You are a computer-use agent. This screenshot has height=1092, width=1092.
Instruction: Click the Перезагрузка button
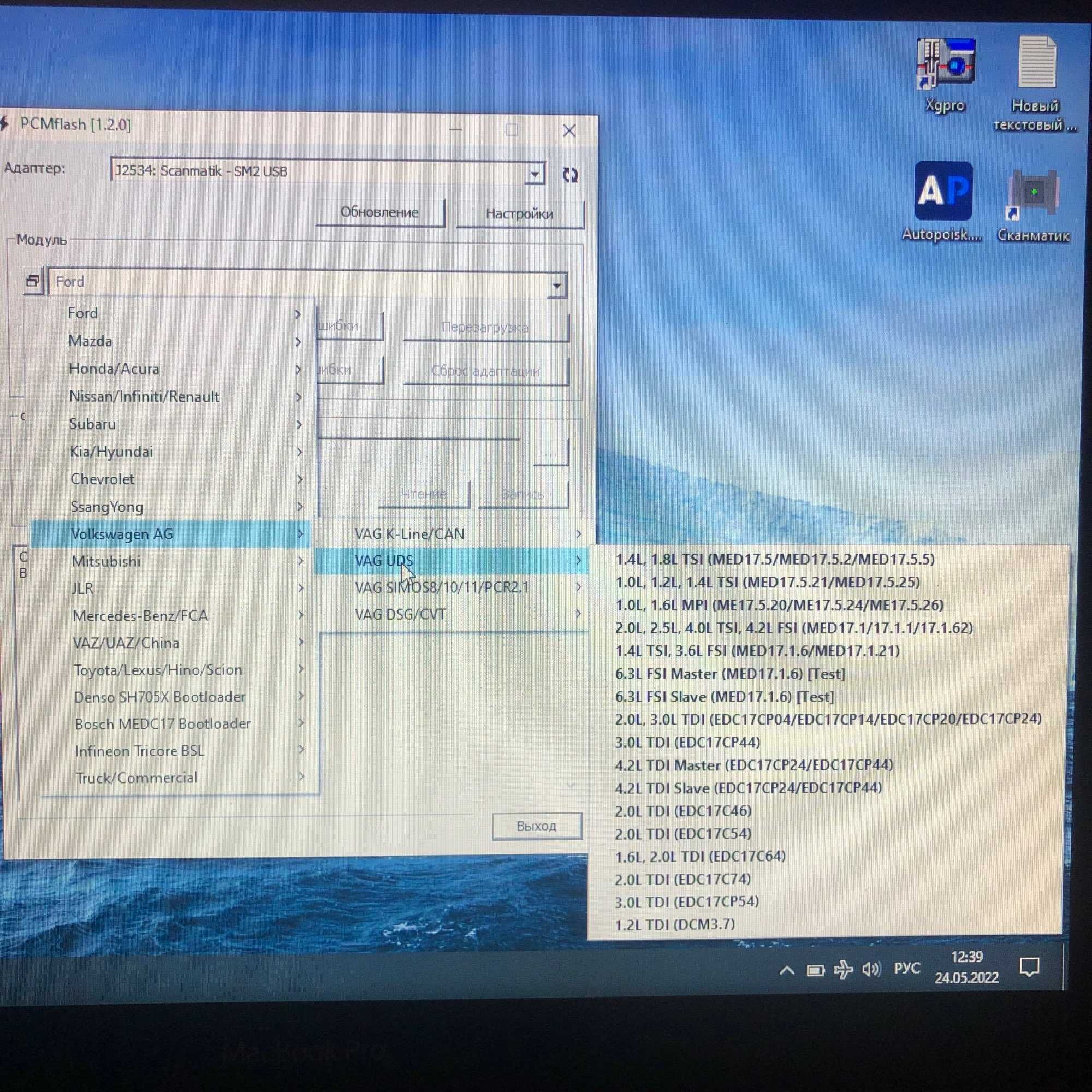(485, 327)
